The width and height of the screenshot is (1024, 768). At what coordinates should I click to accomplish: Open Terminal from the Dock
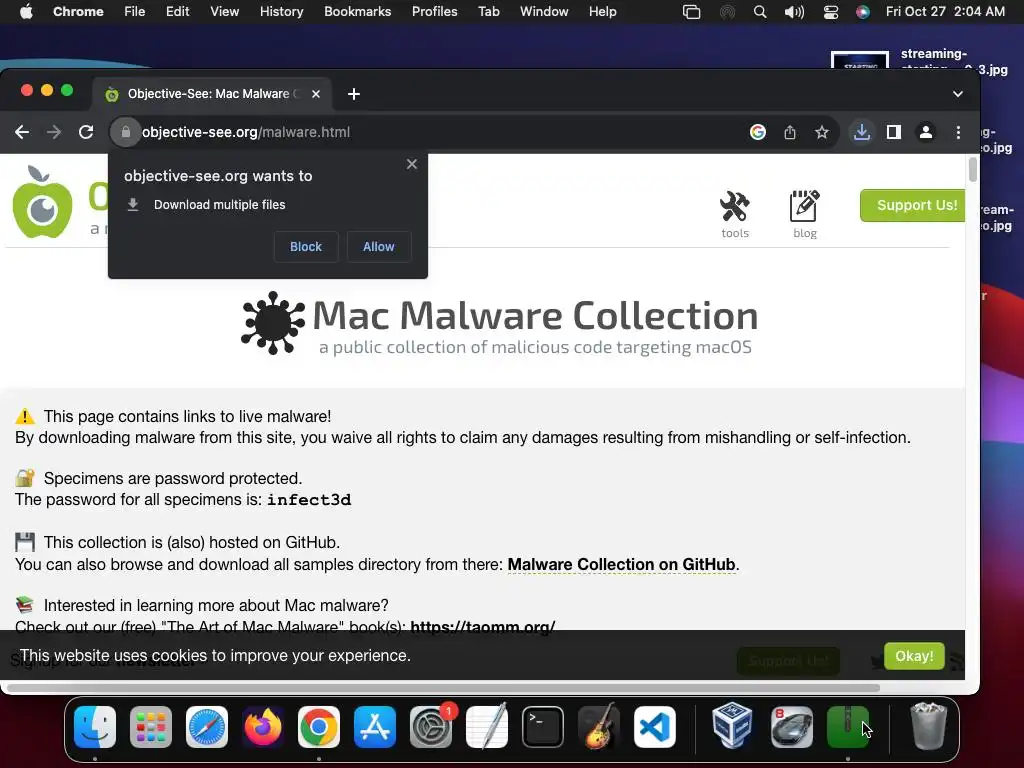(543, 727)
